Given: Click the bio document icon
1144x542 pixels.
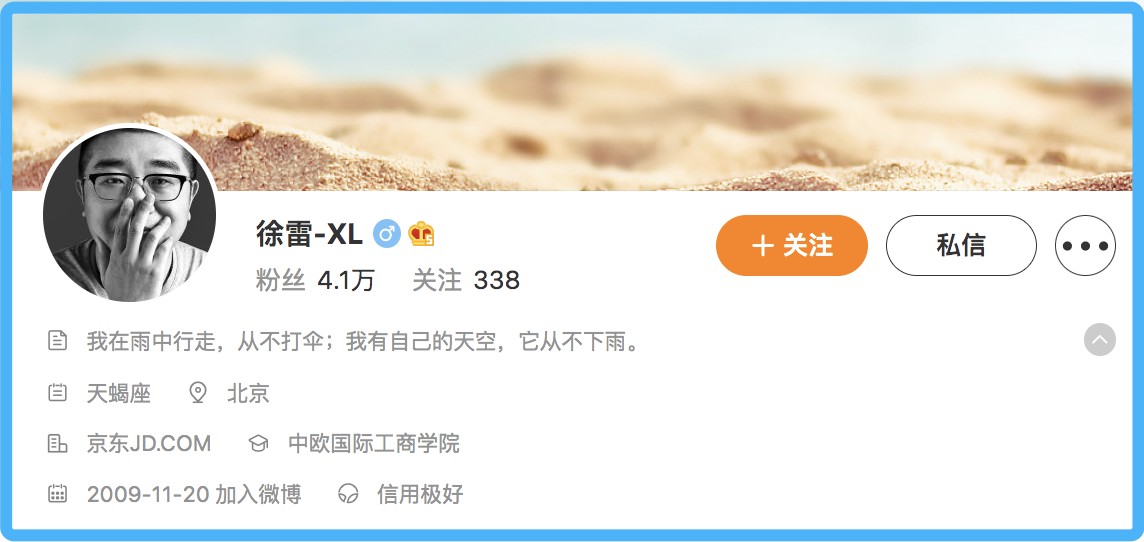Looking at the screenshot, I should coord(58,341).
